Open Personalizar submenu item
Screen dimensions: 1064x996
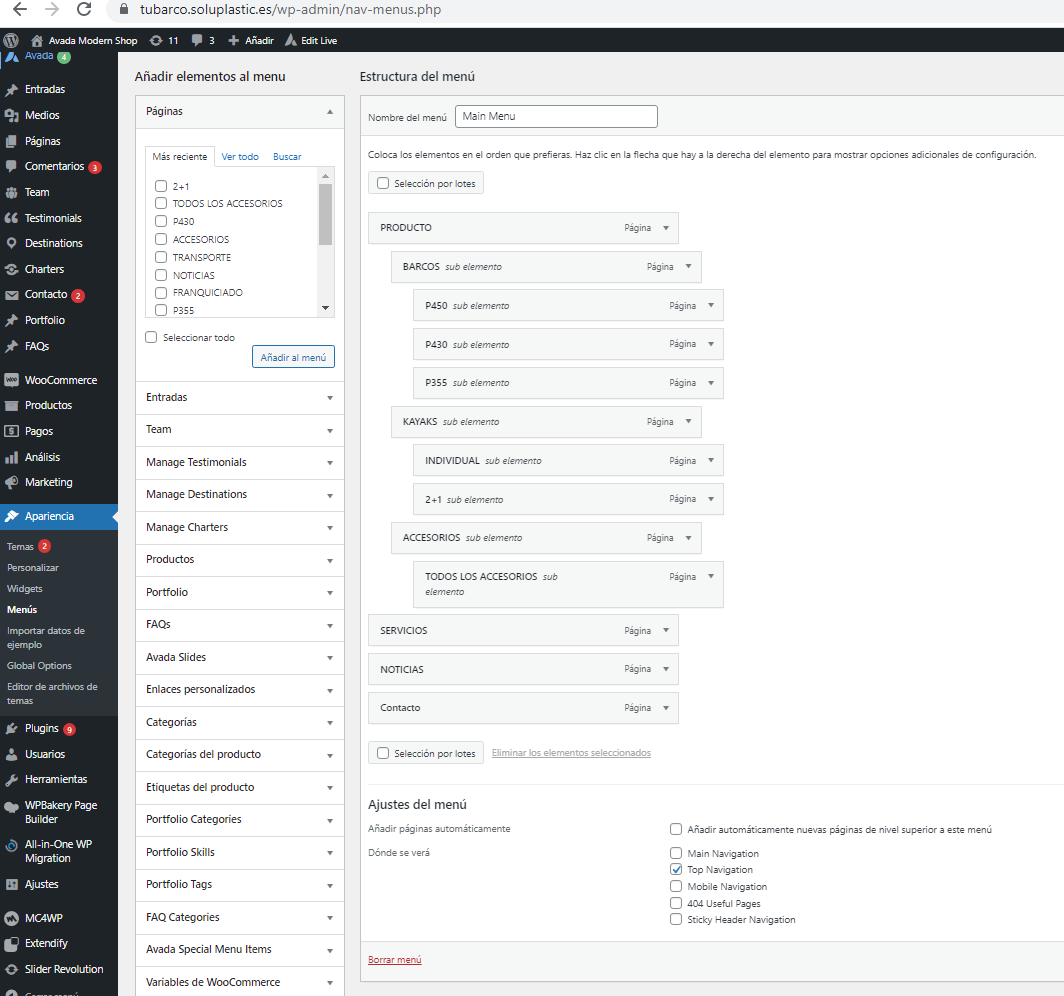pos(33,568)
